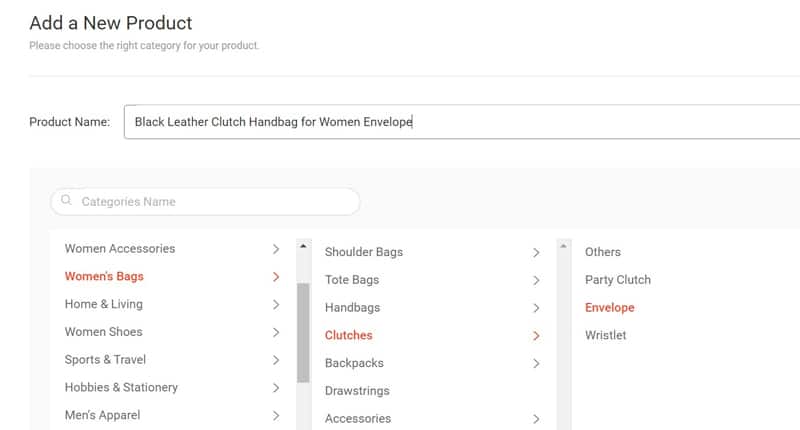Choose the Drawstrings subcategory

pyautogui.click(x=357, y=391)
